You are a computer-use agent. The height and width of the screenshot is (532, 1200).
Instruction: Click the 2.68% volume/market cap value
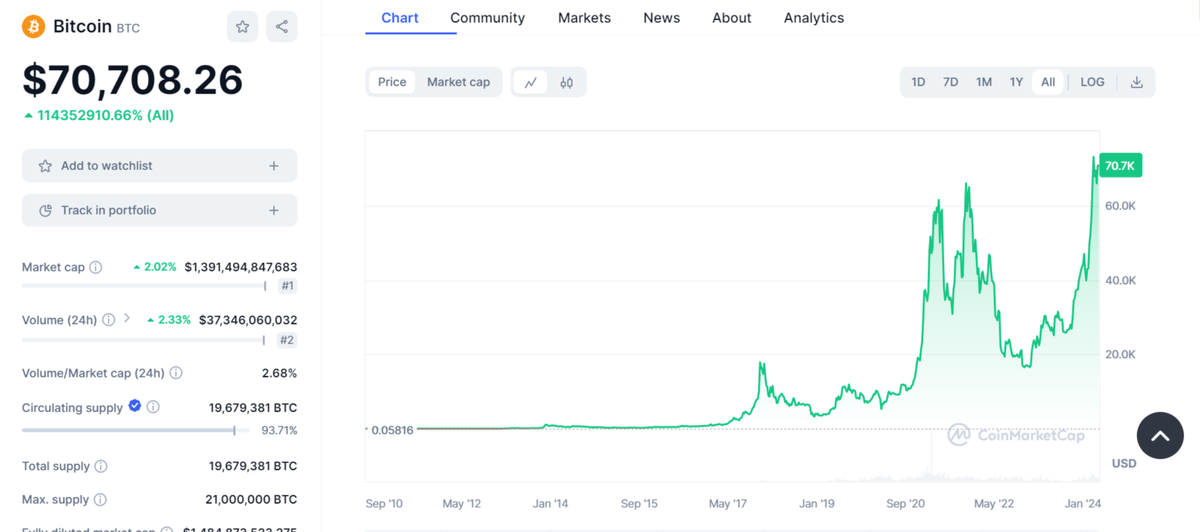tap(279, 373)
